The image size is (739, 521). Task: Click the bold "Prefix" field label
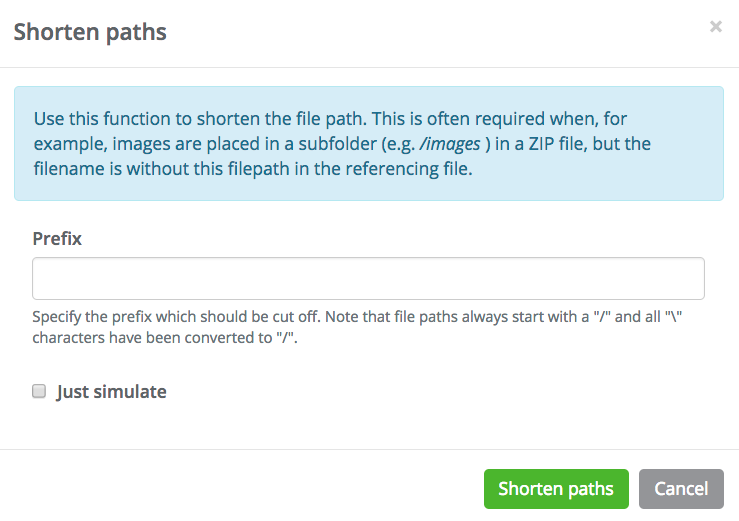pyautogui.click(x=57, y=239)
